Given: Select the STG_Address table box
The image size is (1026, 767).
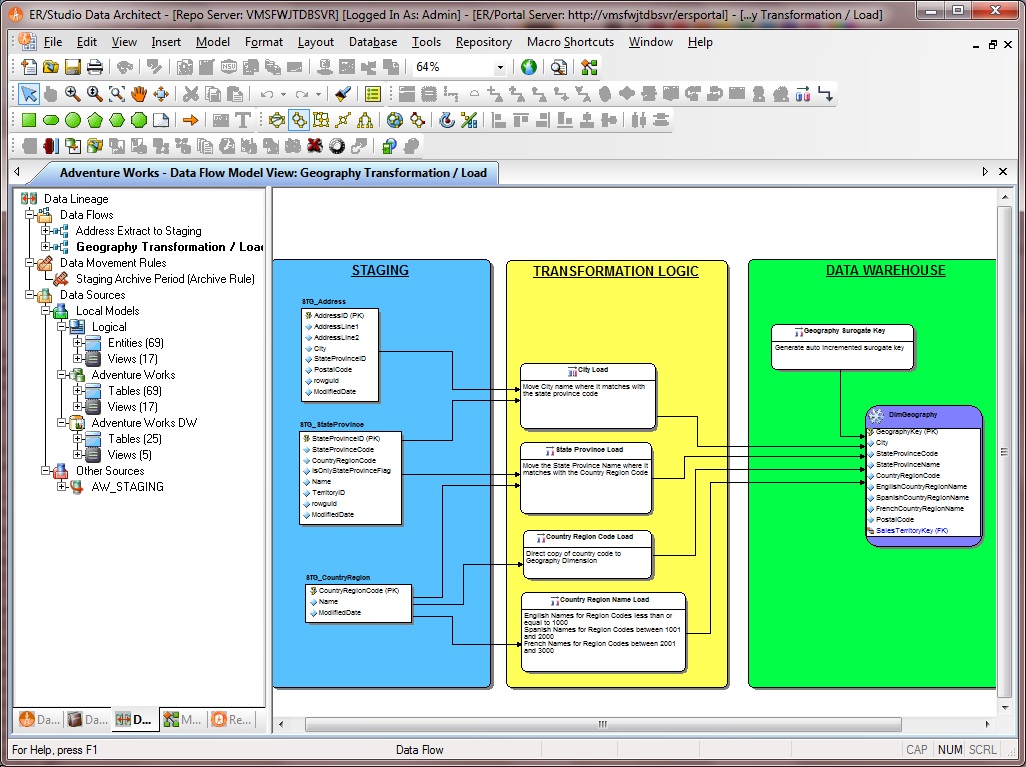Looking at the screenshot, I should 340,355.
